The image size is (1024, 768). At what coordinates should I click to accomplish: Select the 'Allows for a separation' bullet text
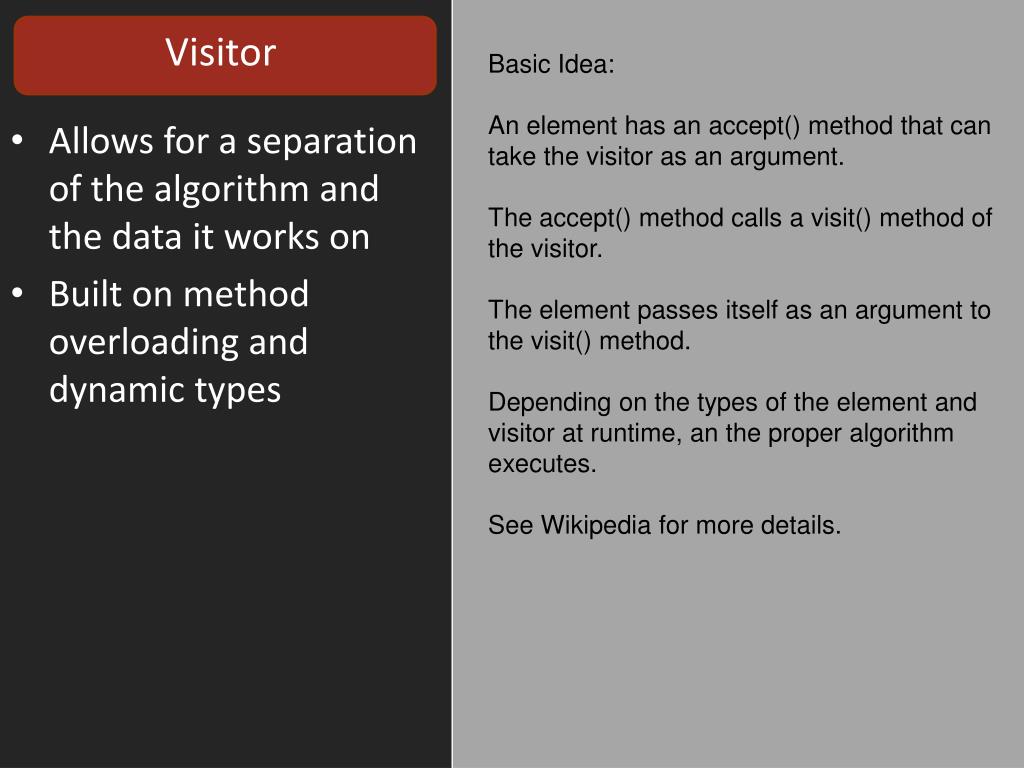pos(232,188)
